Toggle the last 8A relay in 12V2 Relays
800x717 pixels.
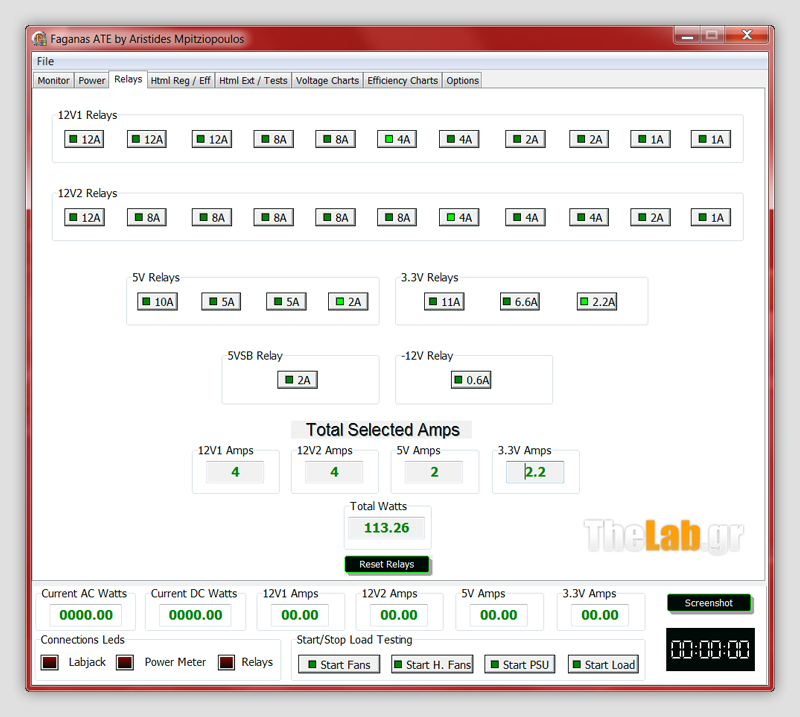coord(397,217)
